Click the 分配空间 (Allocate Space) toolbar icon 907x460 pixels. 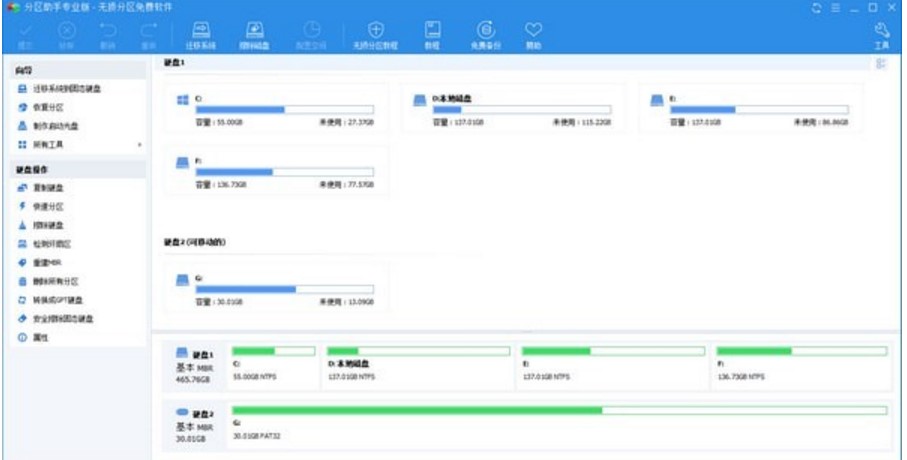[x=311, y=36]
